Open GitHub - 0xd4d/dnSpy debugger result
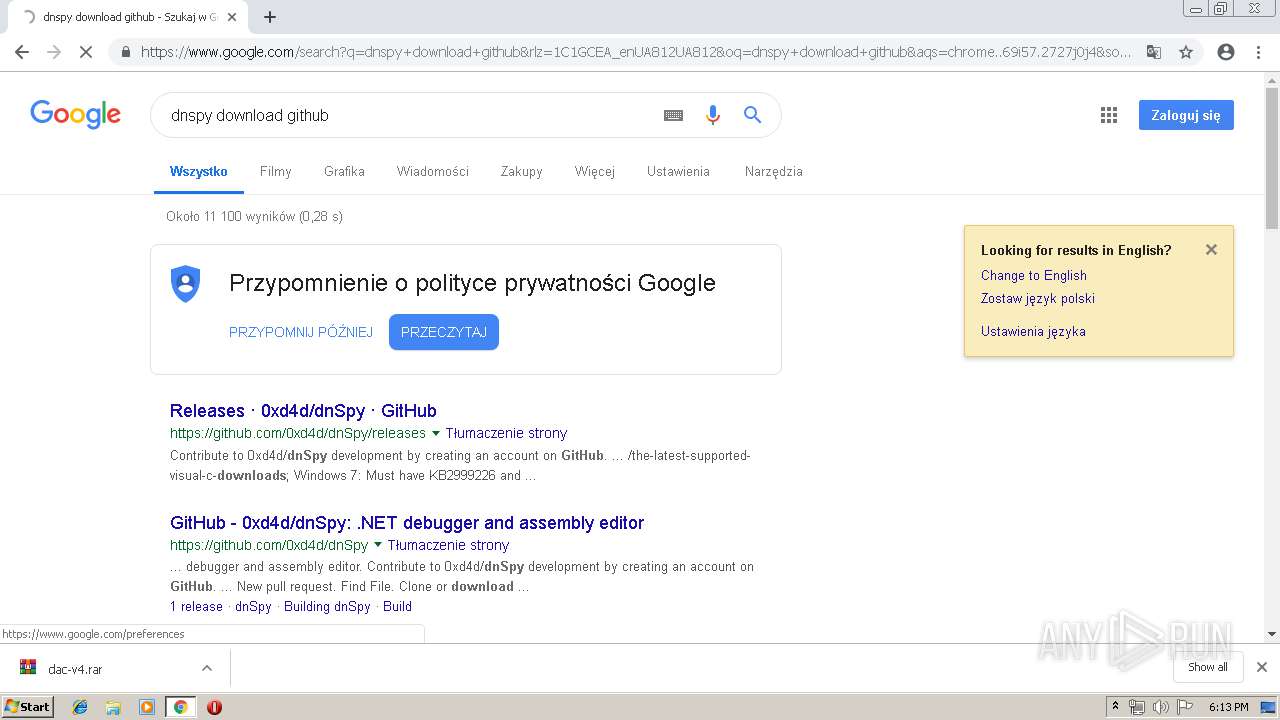1280x720 pixels. [407, 523]
